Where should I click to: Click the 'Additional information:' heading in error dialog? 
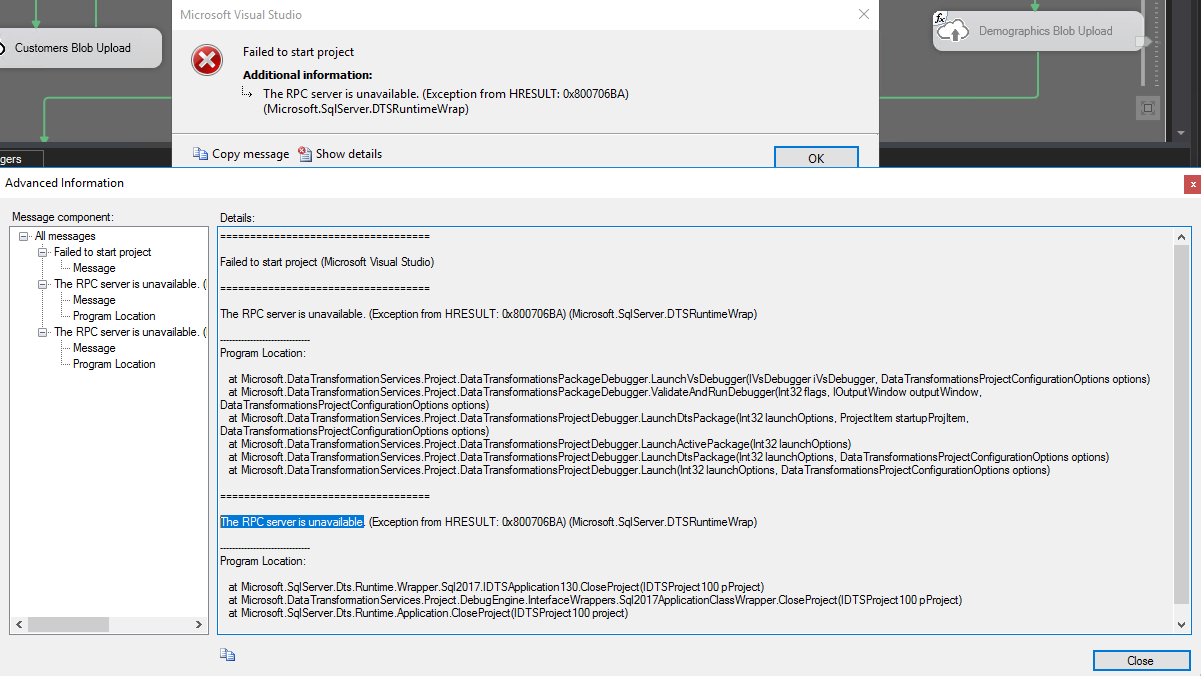click(x=307, y=75)
